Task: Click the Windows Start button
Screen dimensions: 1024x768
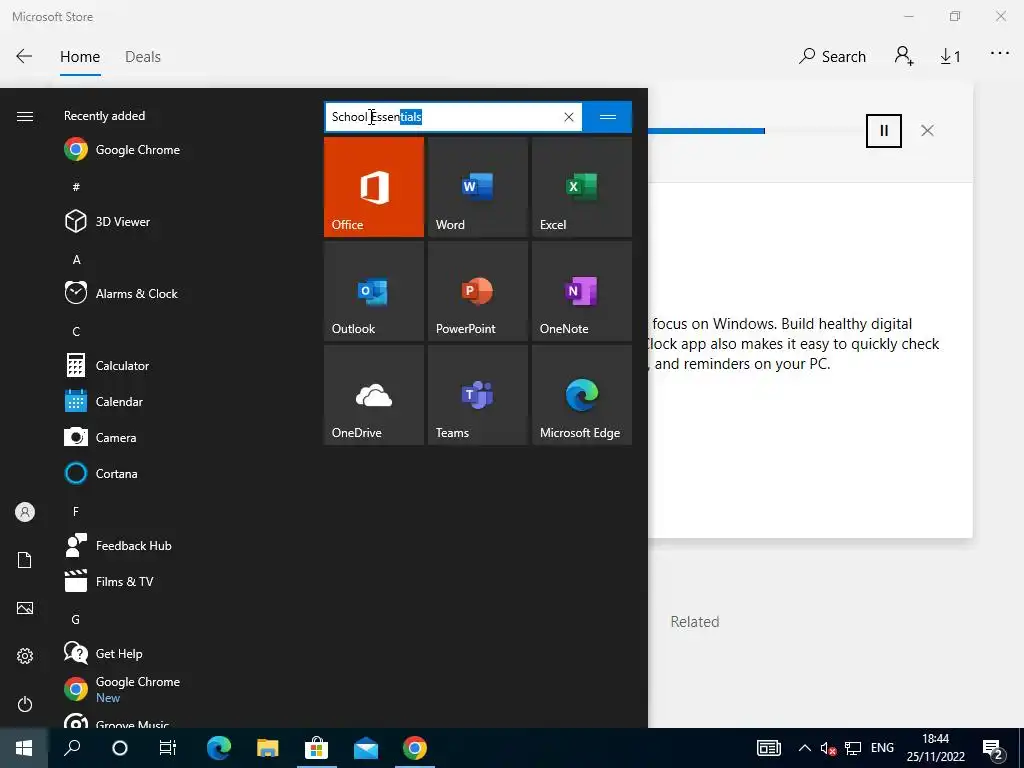Action: 24,748
